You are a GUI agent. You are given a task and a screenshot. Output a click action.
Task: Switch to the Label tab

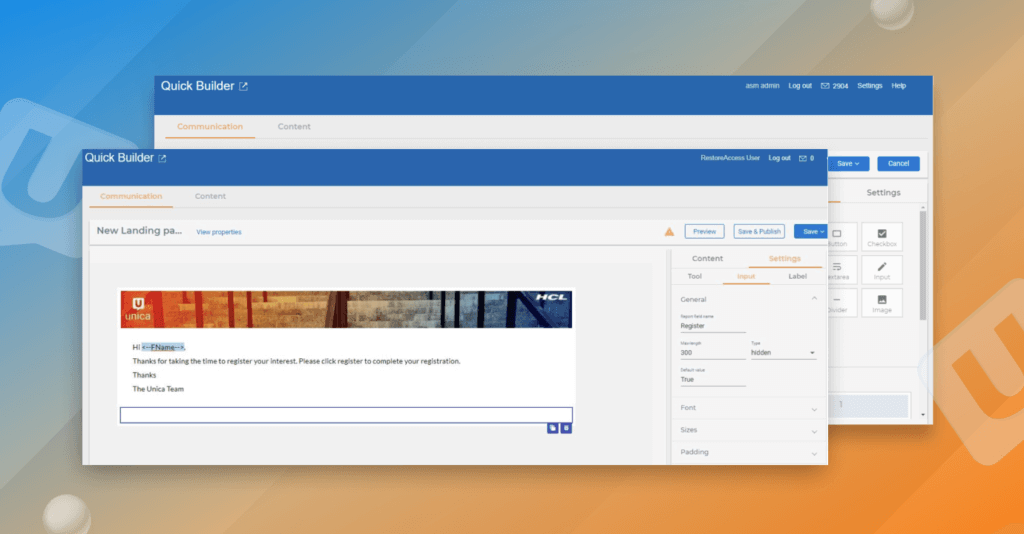[x=797, y=276]
